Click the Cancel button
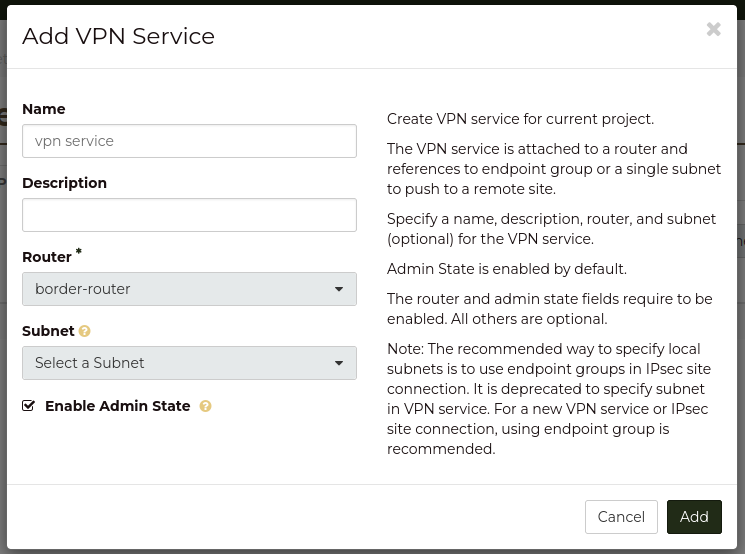Image resolution: width=745 pixels, height=554 pixels. 621,517
